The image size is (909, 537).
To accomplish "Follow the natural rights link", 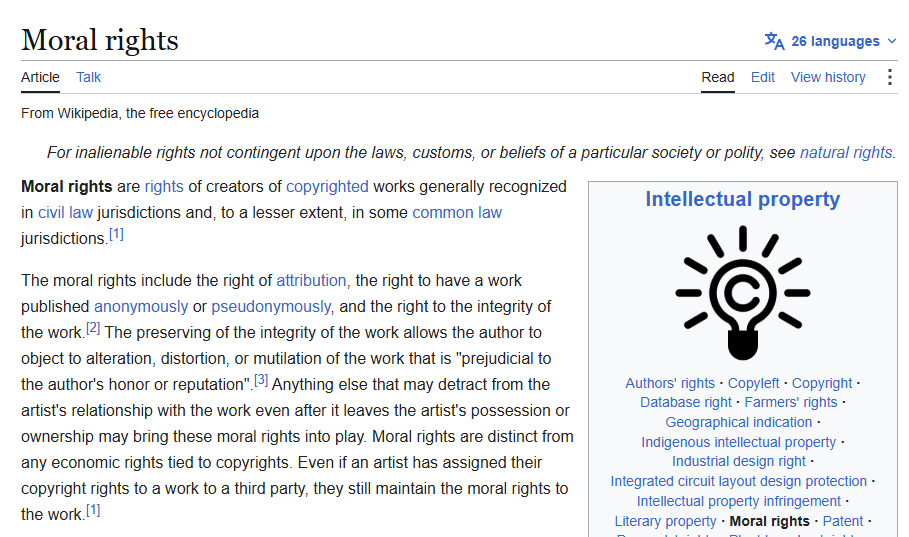I will pos(846,153).
